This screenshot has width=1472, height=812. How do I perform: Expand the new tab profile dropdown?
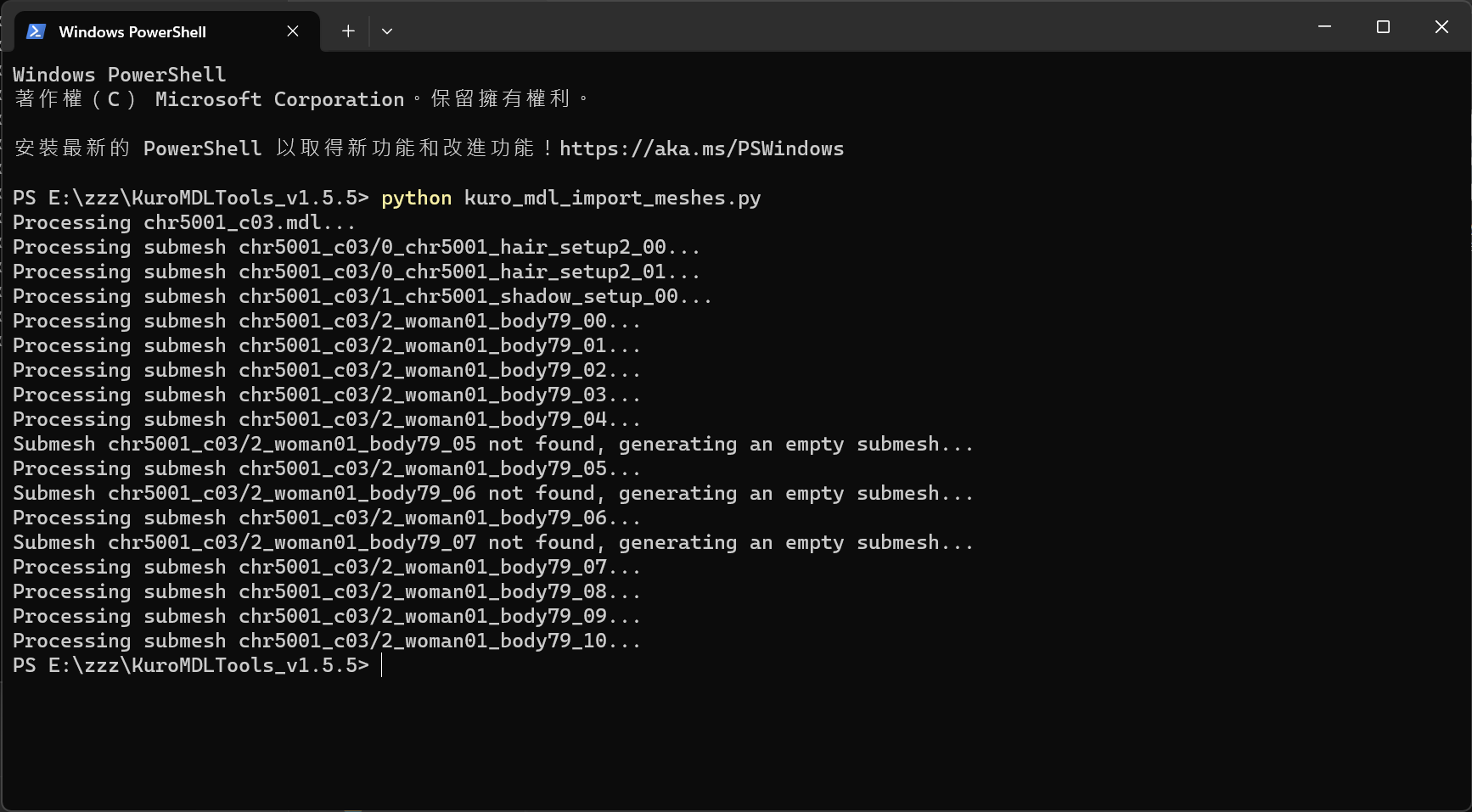click(x=387, y=31)
